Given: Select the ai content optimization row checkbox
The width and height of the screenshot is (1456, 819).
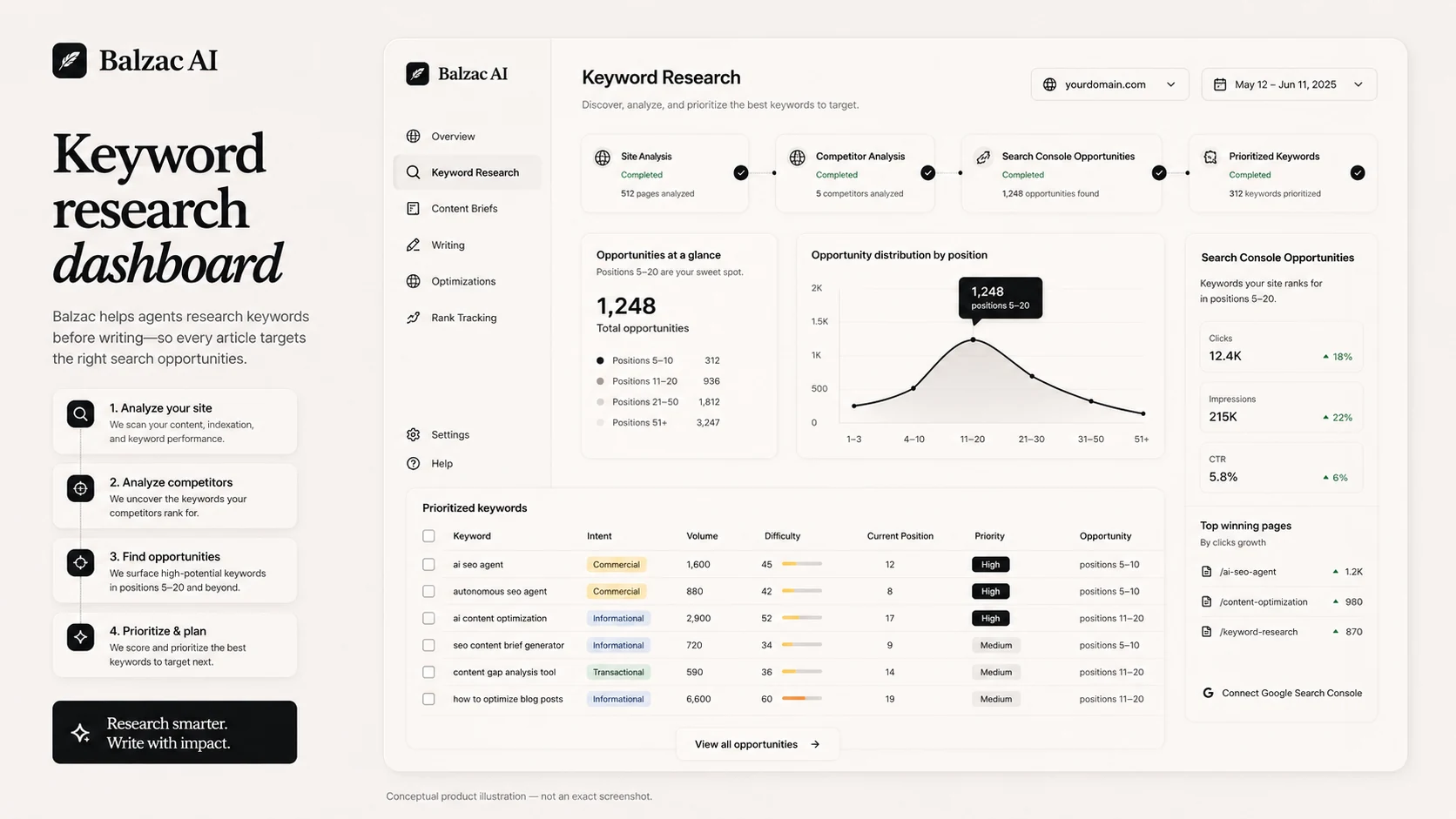Looking at the screenshot, I should [x=428, y=619].
